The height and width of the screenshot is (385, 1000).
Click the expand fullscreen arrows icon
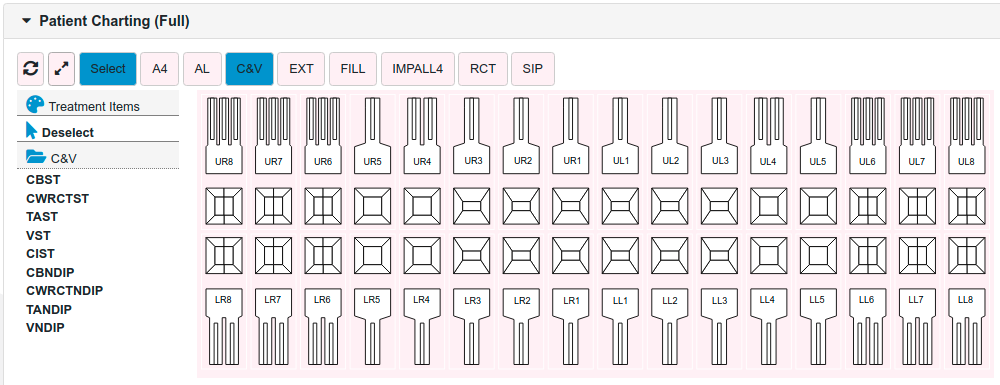point(62,69)
